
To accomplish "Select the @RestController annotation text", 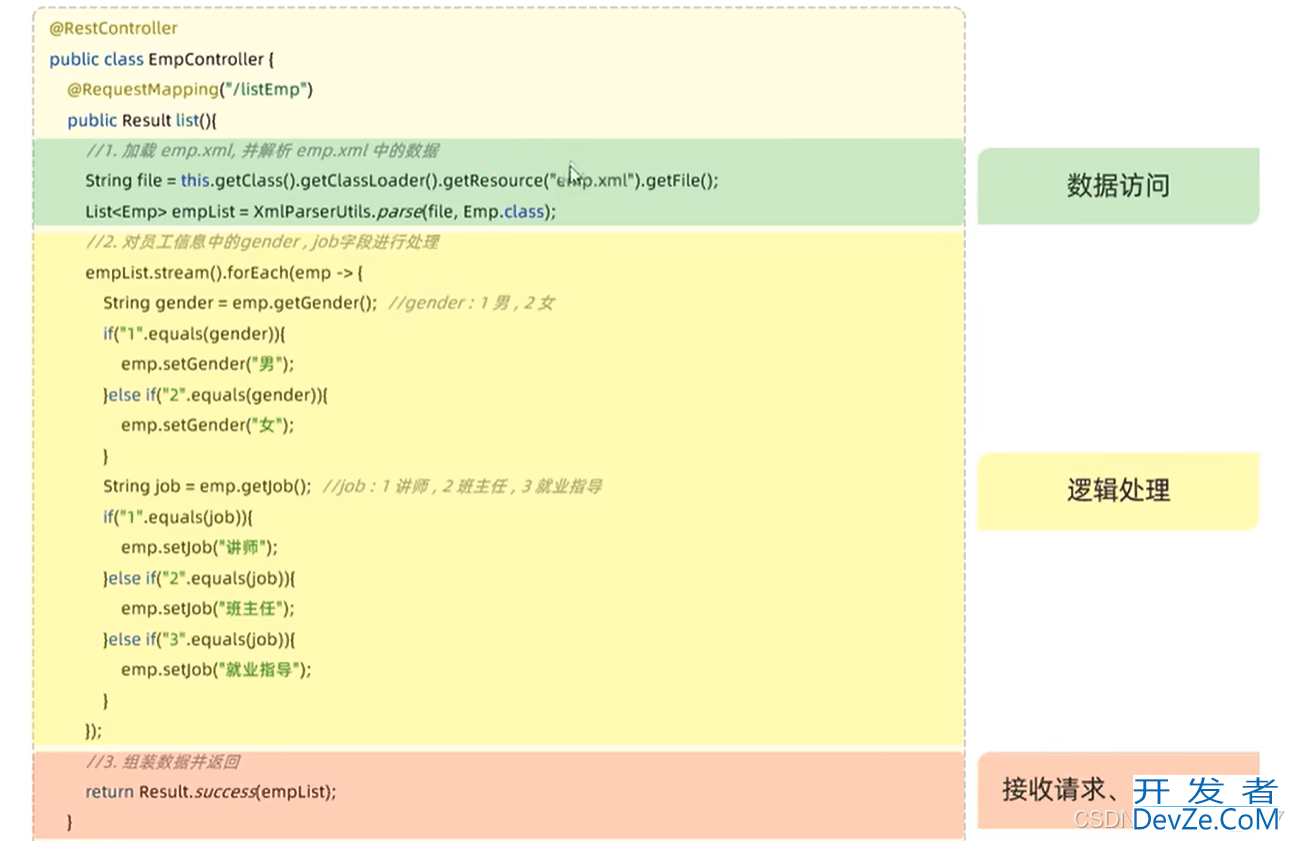I will 114,28.
